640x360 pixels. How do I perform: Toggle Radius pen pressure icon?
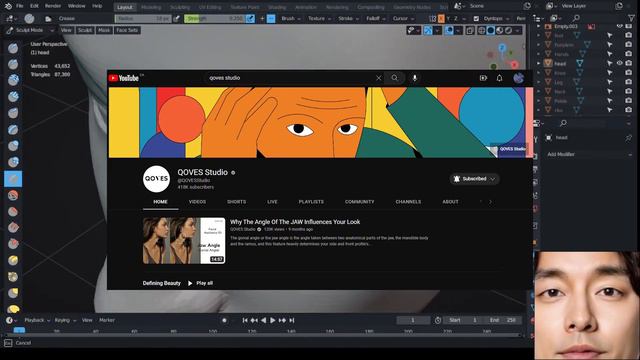click(176, 18)
